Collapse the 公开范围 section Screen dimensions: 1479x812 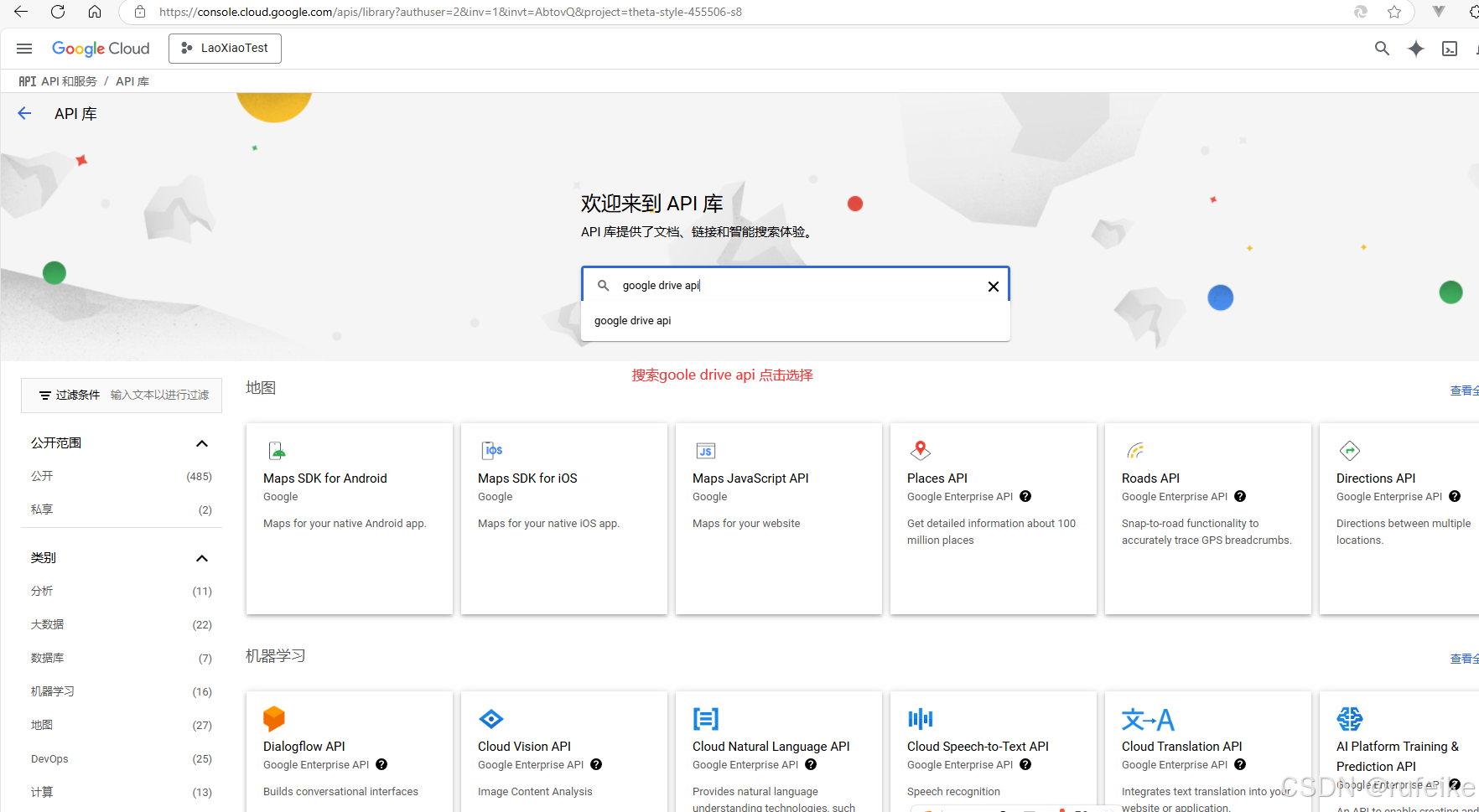[x=201, y=443]
